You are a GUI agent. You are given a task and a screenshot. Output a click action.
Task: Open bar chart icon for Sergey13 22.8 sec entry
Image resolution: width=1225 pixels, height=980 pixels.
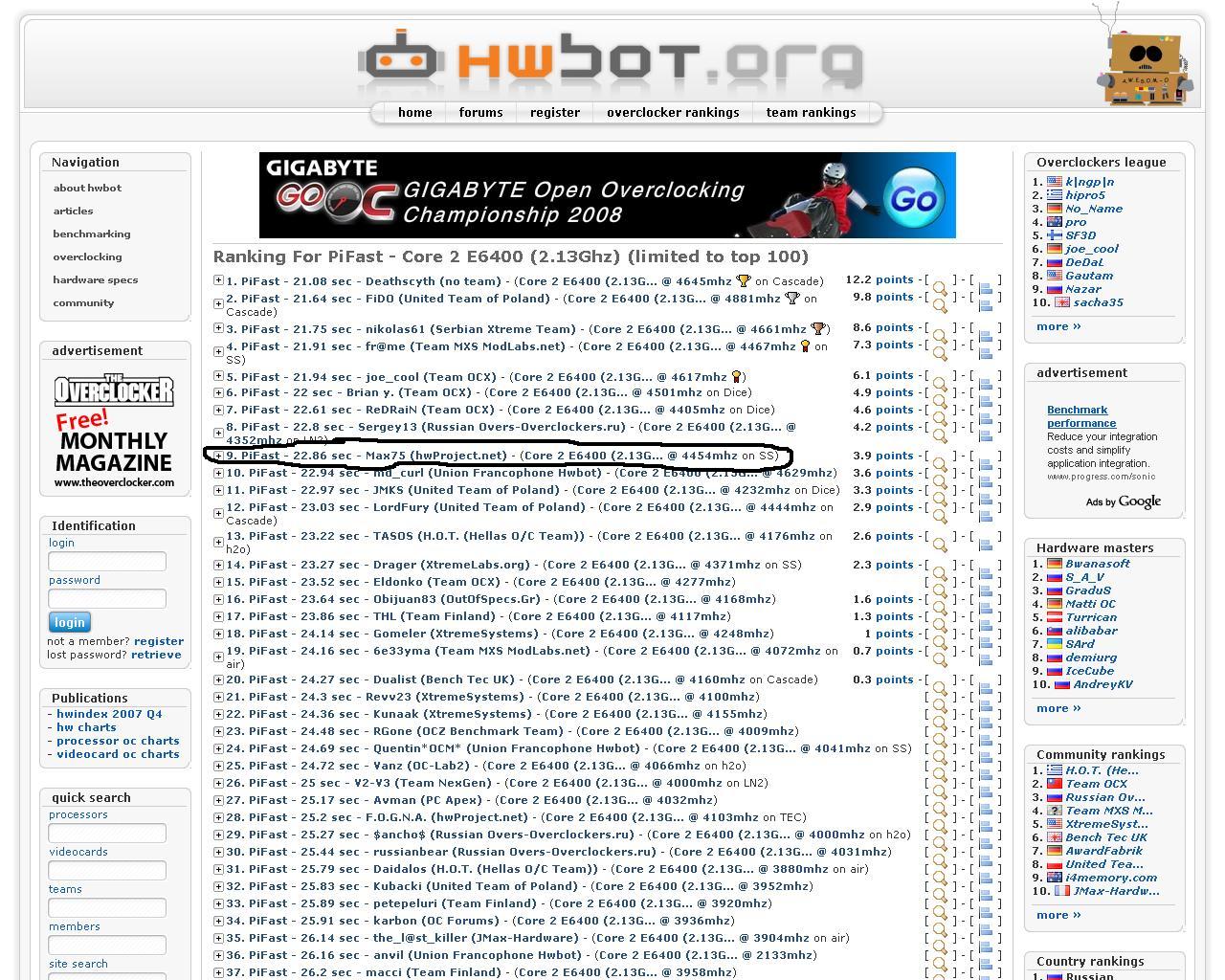[x=986, y=434]
